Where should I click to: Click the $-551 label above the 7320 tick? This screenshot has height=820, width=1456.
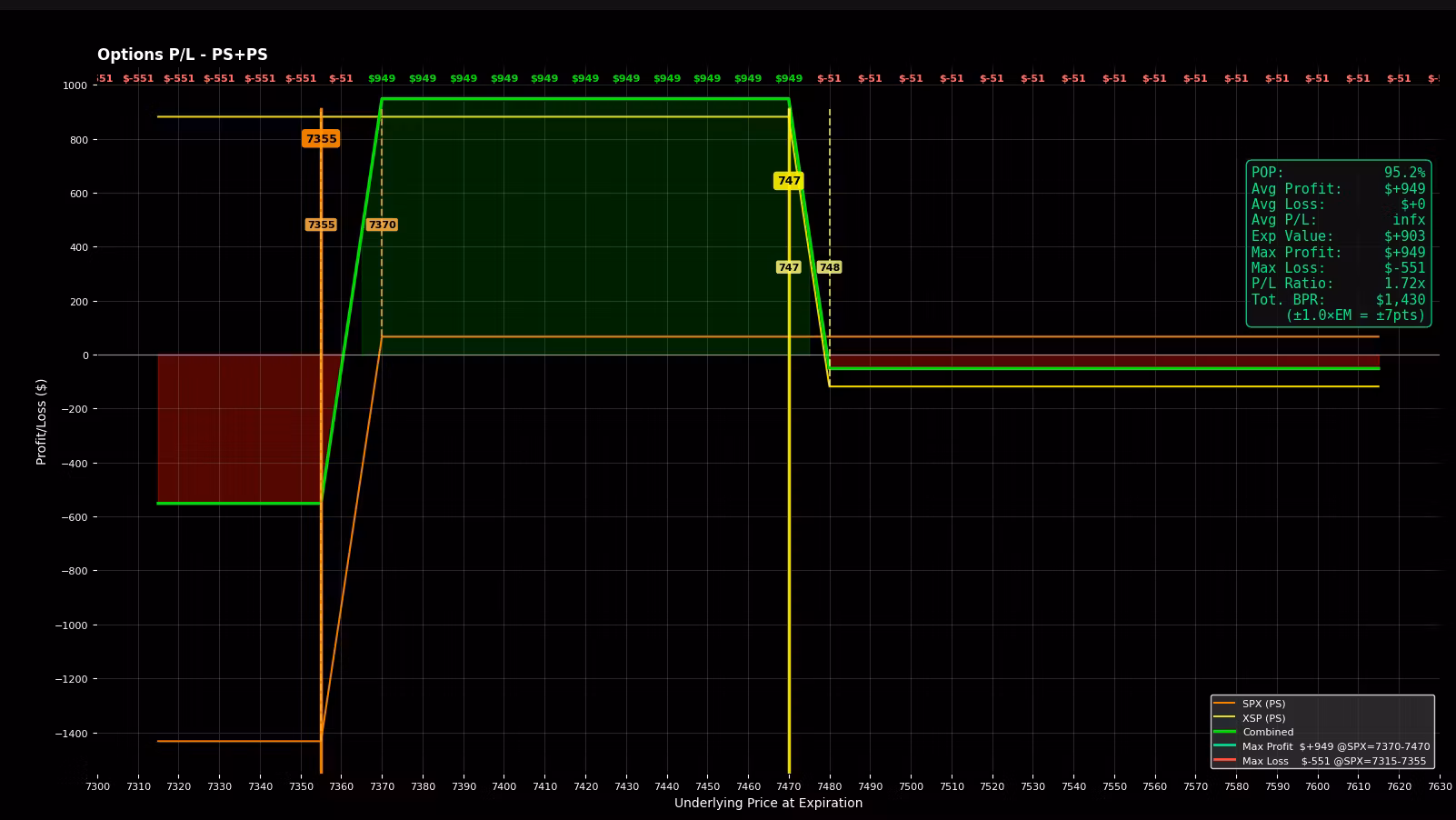179,78
